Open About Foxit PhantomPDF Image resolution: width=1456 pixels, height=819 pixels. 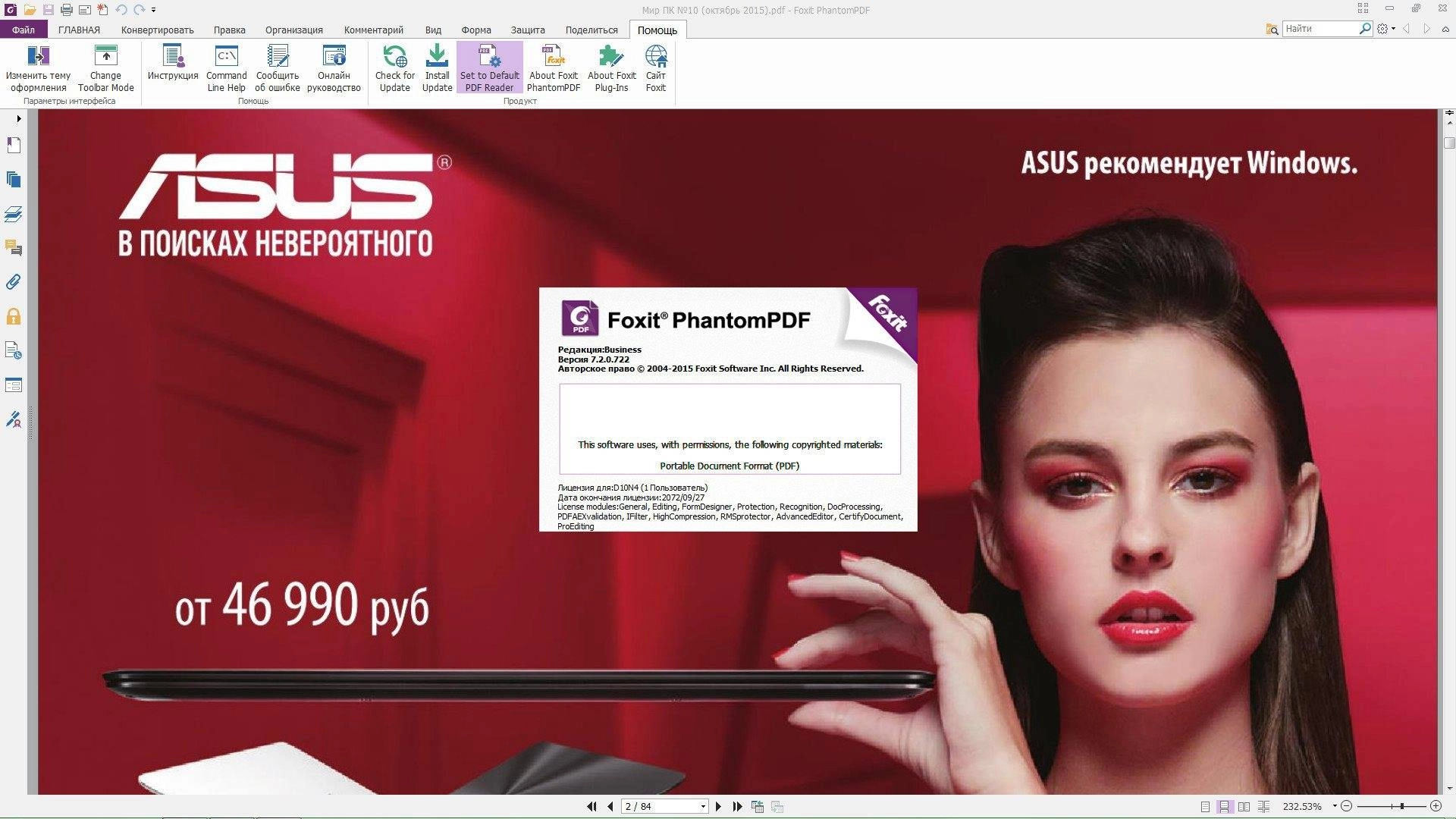tap(554, 68)
